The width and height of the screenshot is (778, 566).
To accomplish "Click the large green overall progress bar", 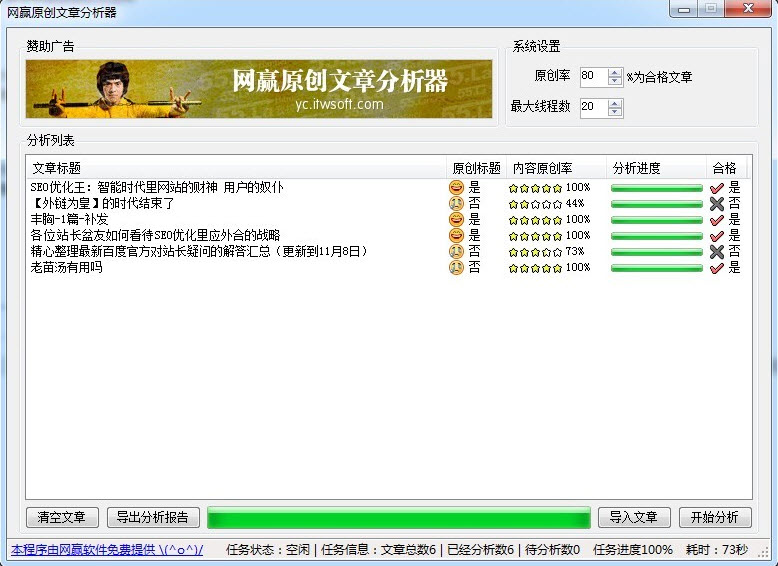I will coord(398,517).
